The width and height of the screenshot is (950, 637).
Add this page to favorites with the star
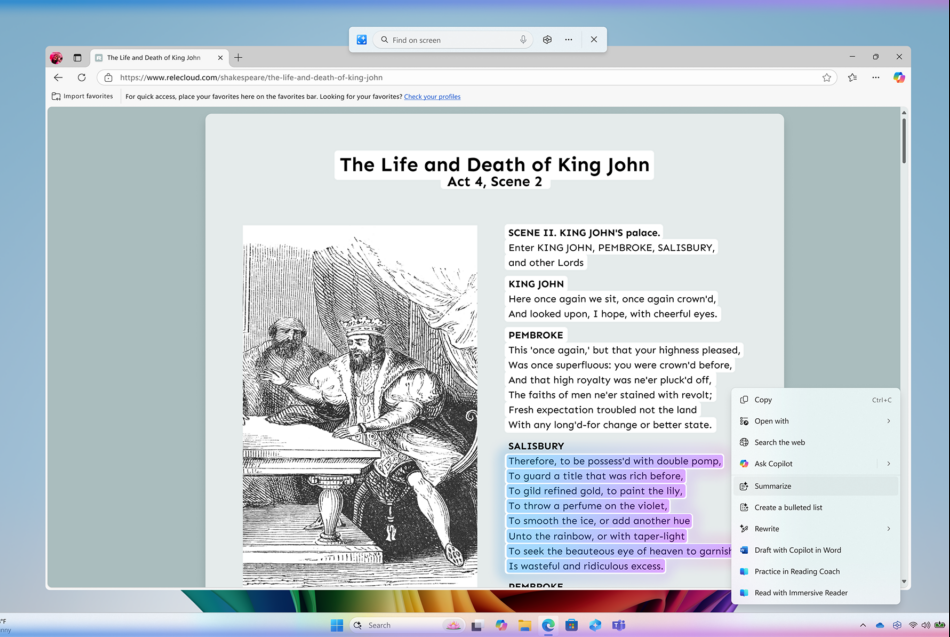pyautogui.click(x=827, y=77)
